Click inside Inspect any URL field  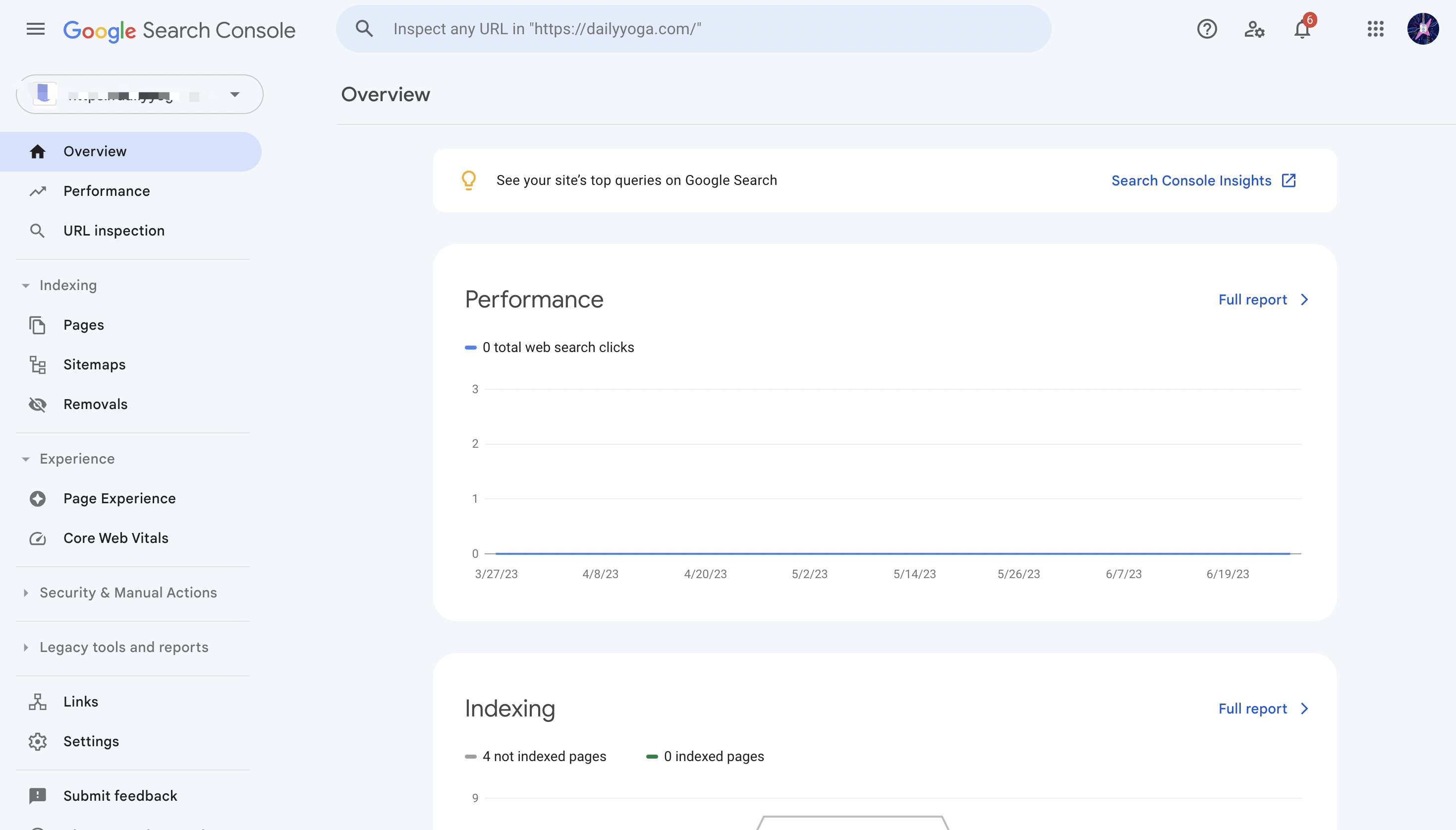pos(693,28)
